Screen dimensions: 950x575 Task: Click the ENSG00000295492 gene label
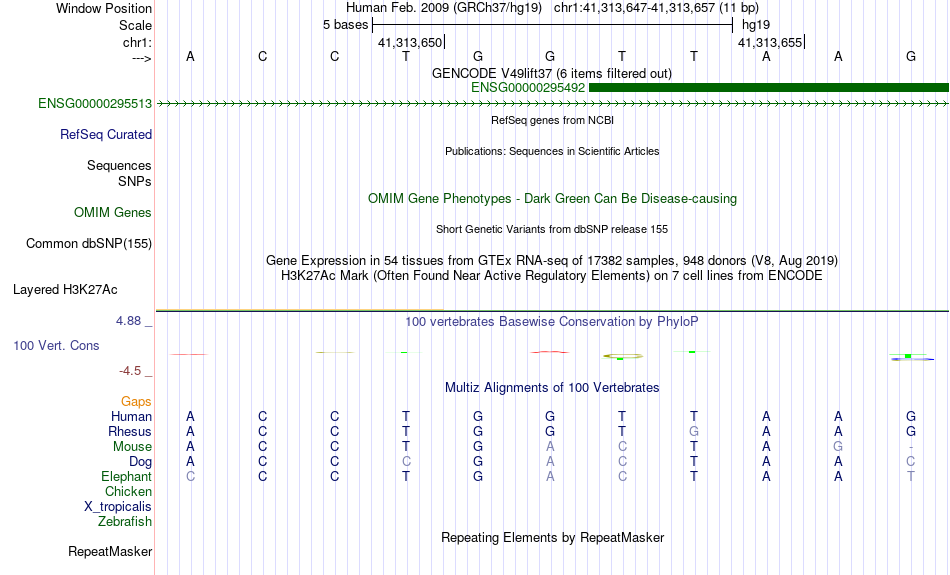pos(528,87)
